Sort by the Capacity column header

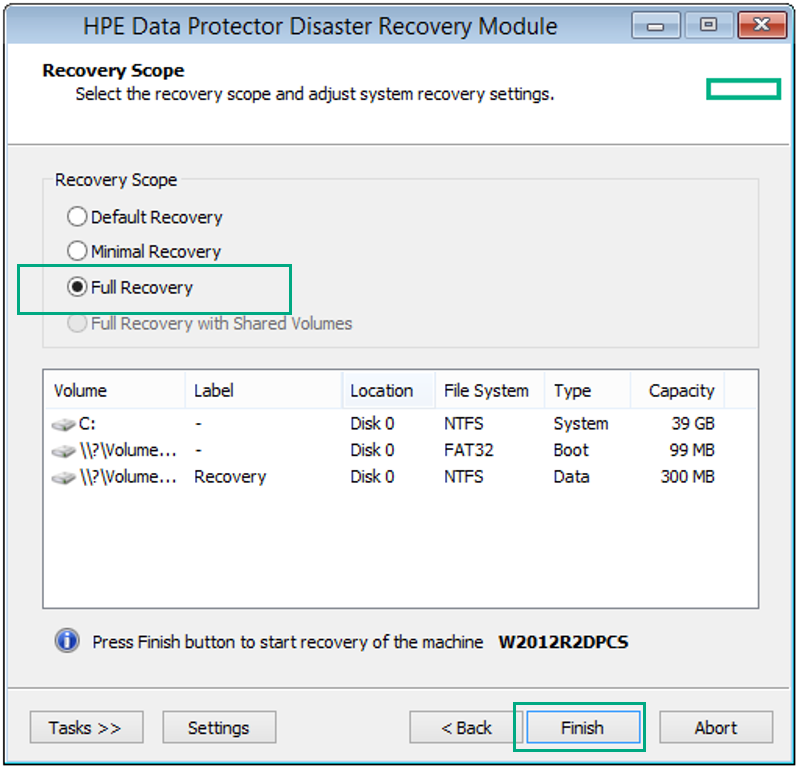pyautogui.click(x=678, y=391)
